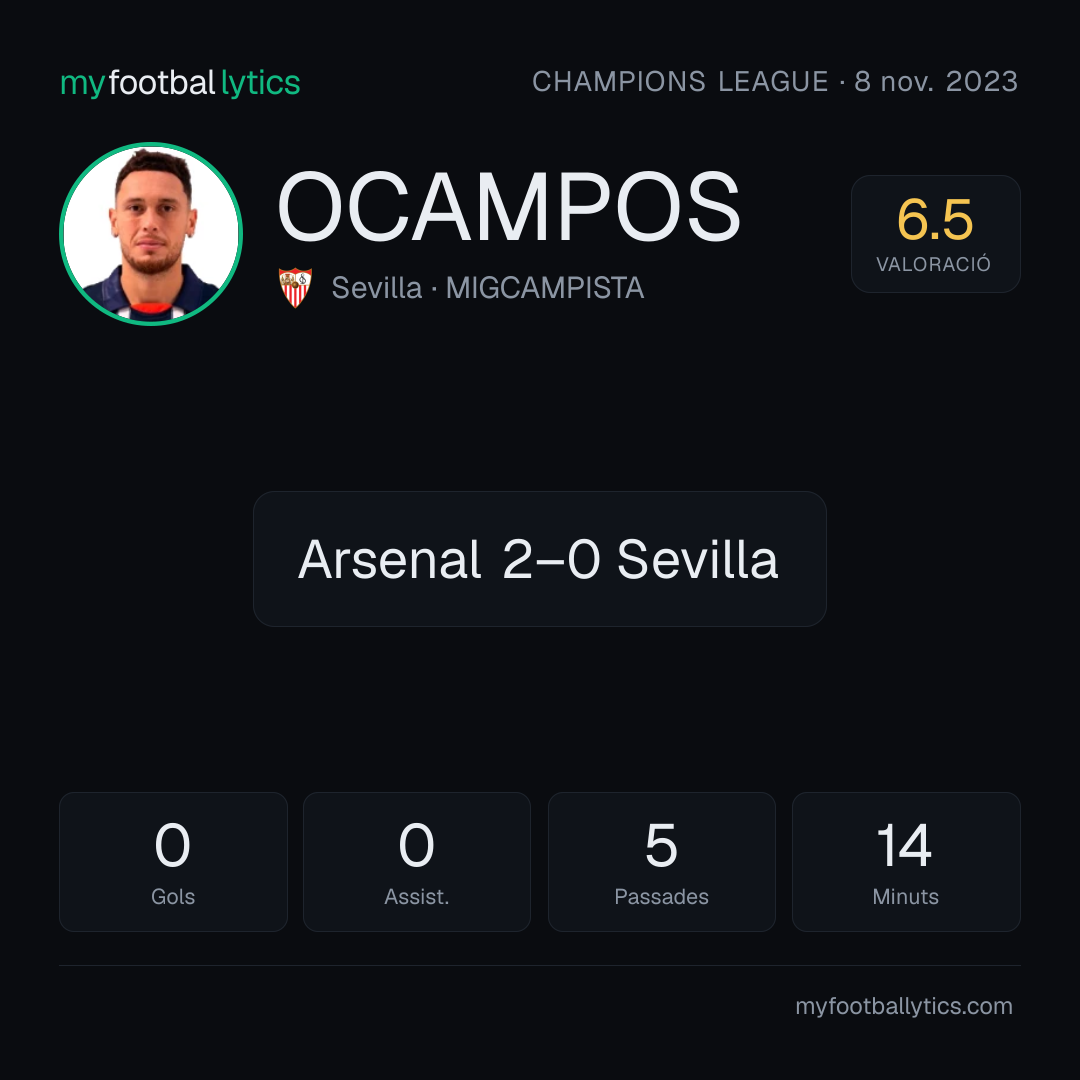Select the Minuts stat card
The image size is (1080, 1080).
point(906,862)
